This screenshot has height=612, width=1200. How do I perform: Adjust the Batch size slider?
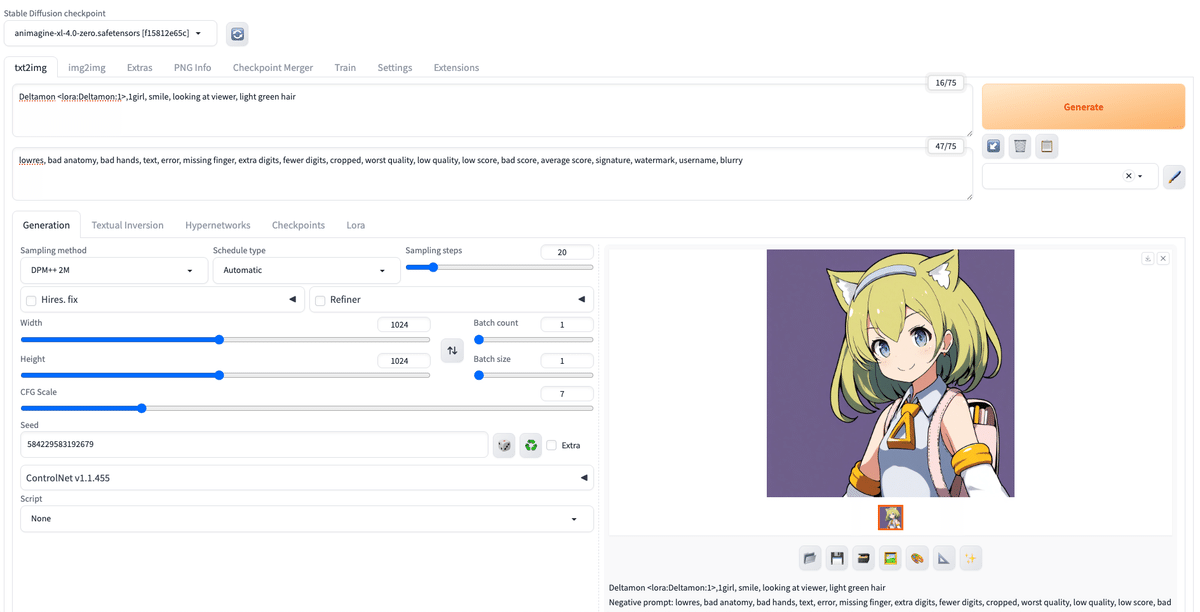click(x=533, y=375)
